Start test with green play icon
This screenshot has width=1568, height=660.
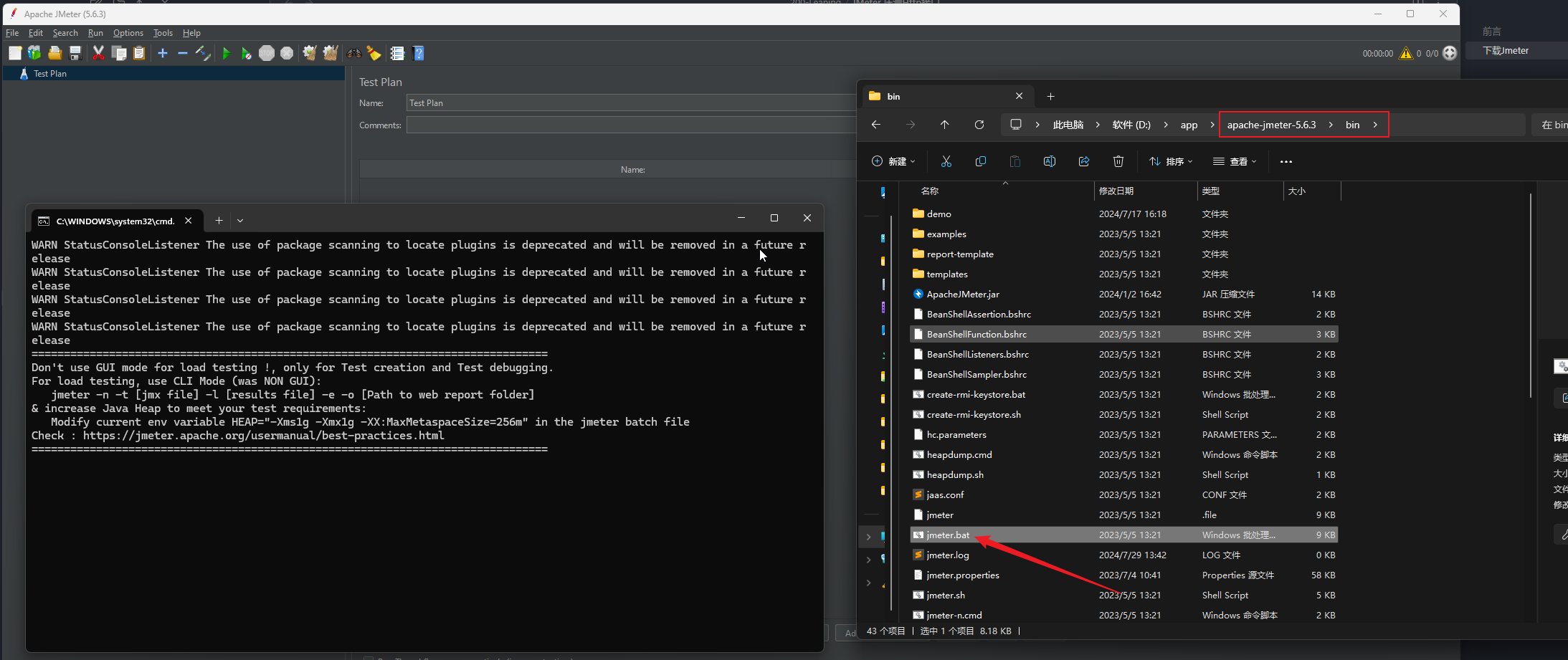pyautogui.click(x=227, y=53)
